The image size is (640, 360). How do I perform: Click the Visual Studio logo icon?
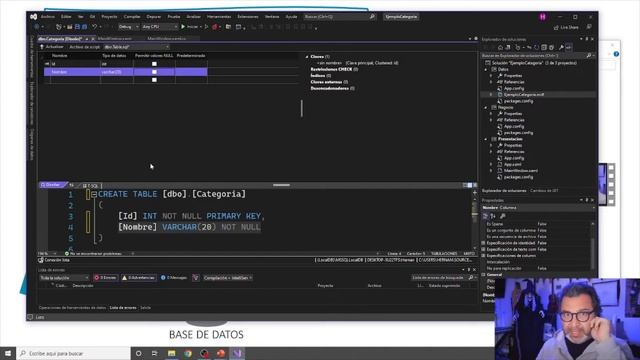tap(33, 17)
